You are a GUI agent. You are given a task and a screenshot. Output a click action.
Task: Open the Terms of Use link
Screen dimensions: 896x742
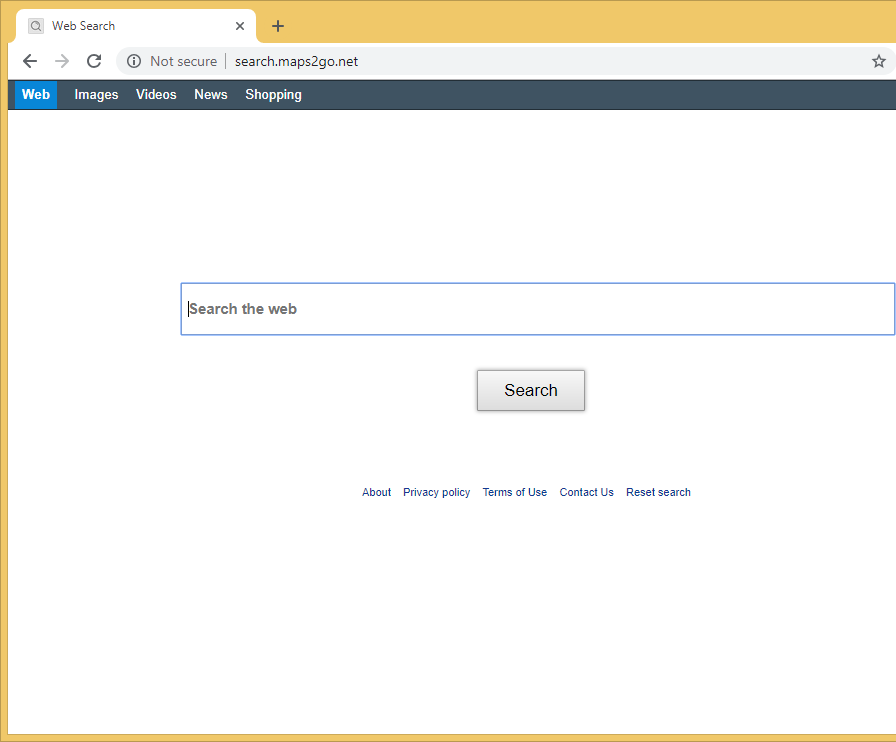(x=514, y=492)
